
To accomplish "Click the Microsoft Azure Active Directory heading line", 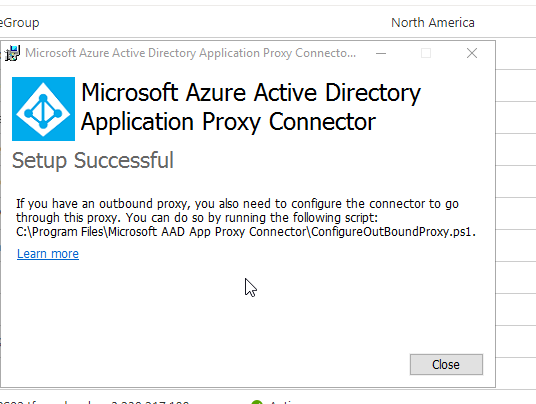I will click(251, 93).
